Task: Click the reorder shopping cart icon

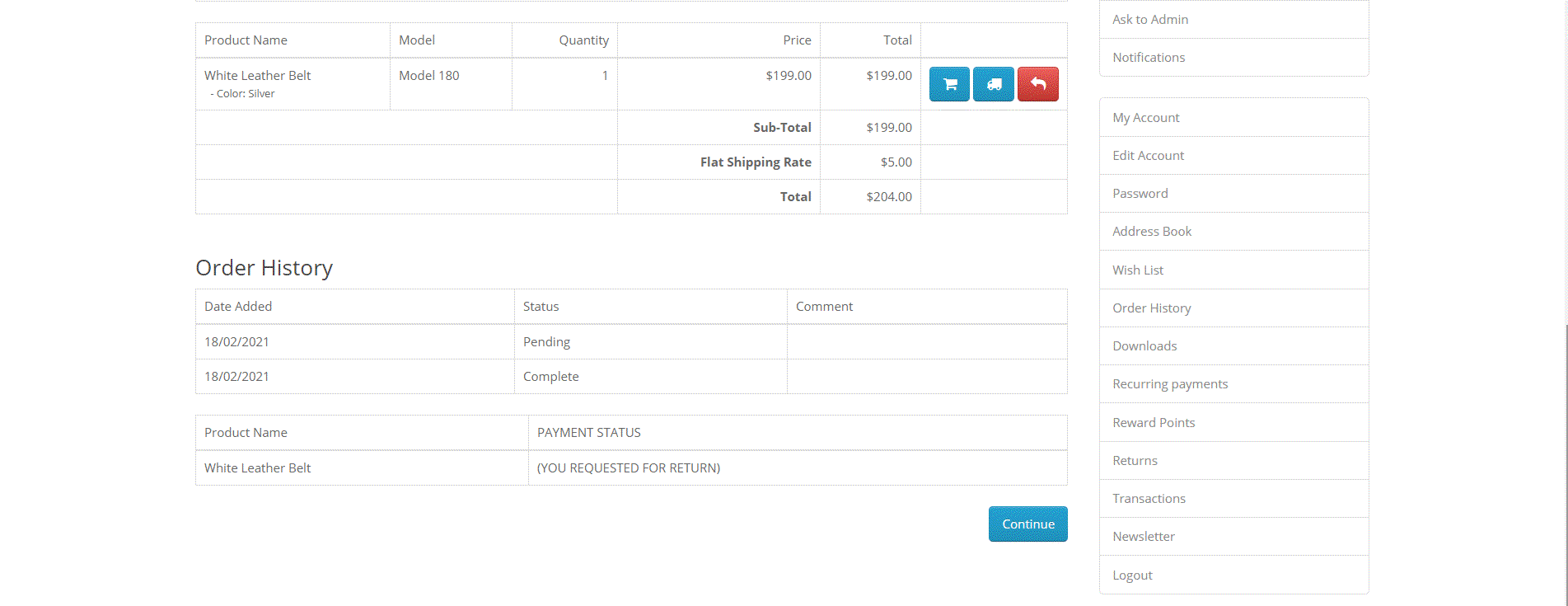Action: point(949,84)
